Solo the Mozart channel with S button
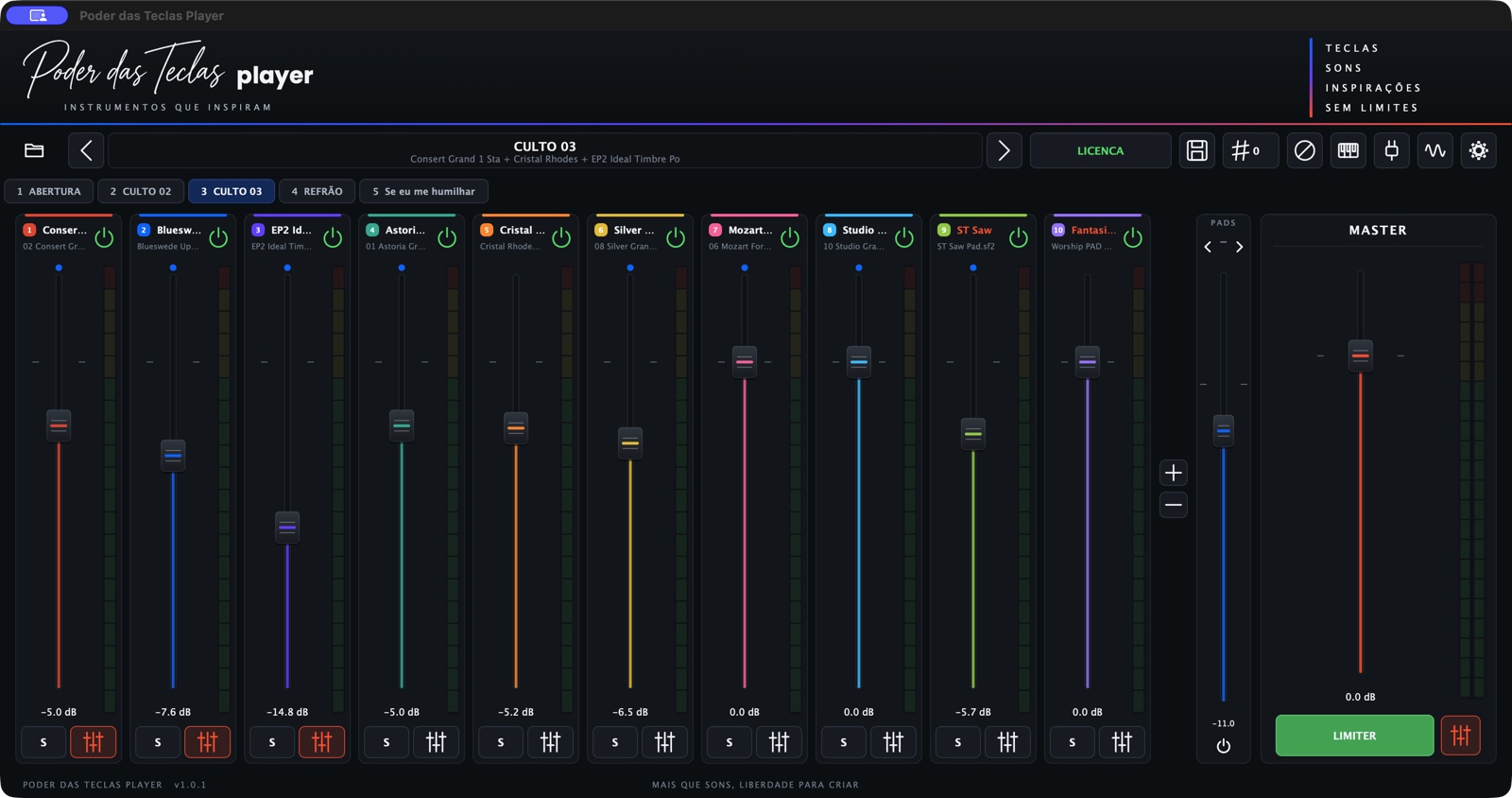The width and height of the screenshot is (1512, 798). pyautogui.click(x=729, y=742)
